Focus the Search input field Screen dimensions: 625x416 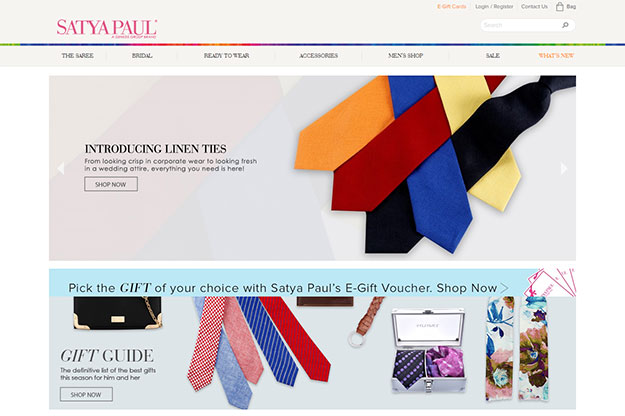pyautogui.click(x=520, y=25)
